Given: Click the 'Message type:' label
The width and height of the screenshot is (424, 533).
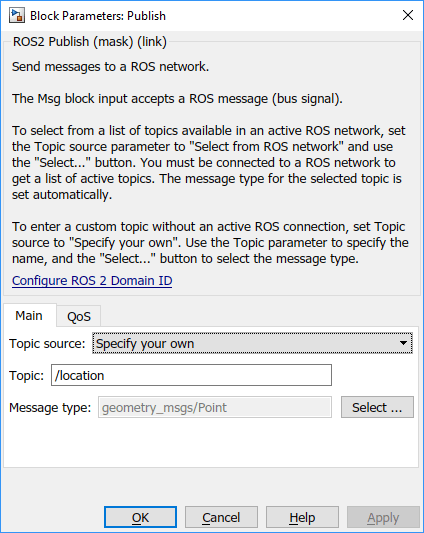Looking at the screenshot, I should coord(50,407).
